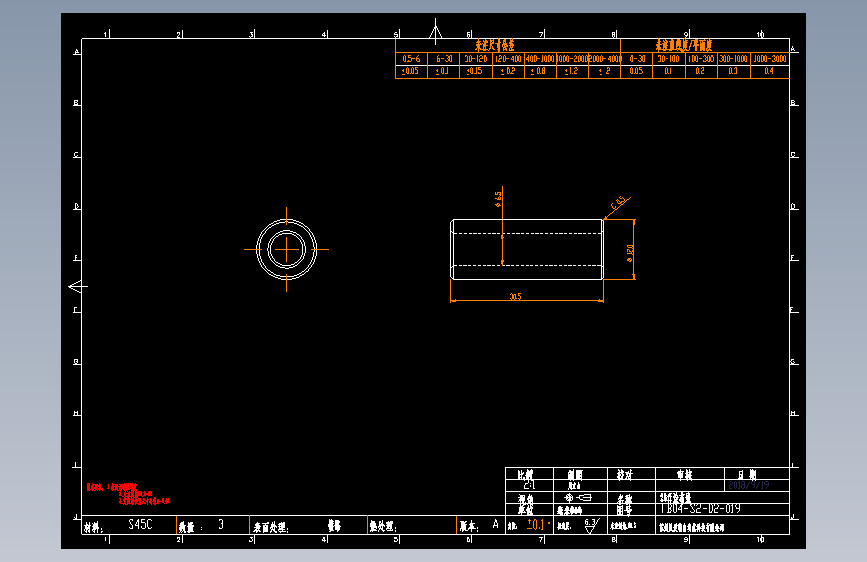Click the orange "±0.1" tolerance in title block
The image size is (867, 562).
coord(536,524)
